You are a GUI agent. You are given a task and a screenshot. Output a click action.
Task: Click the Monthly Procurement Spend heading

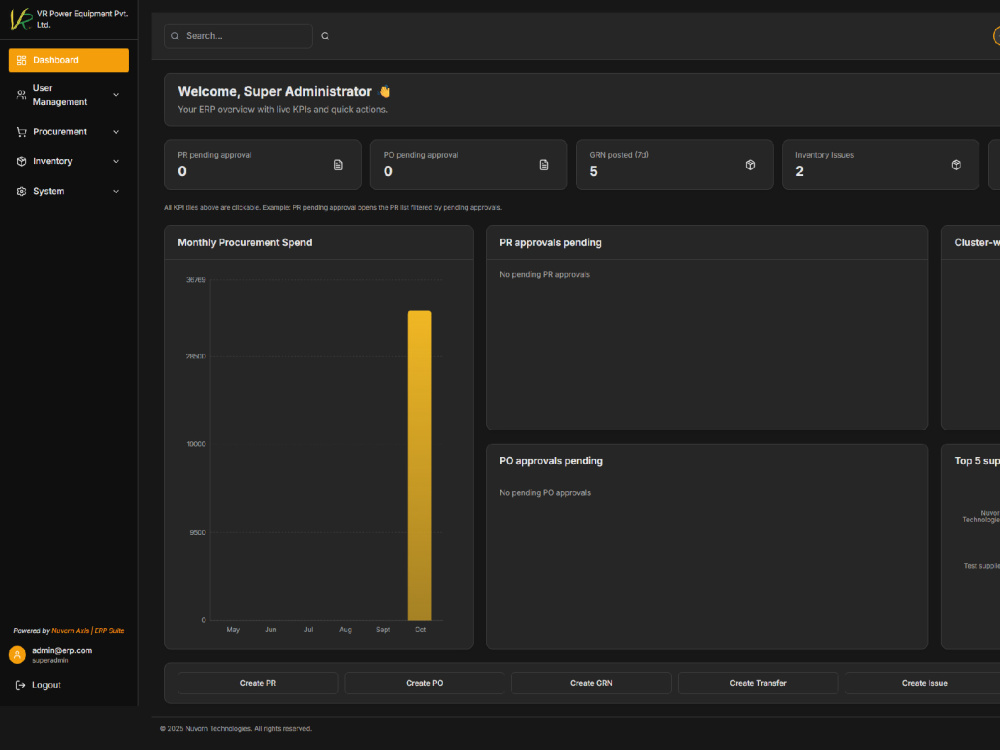click(245, 242)
